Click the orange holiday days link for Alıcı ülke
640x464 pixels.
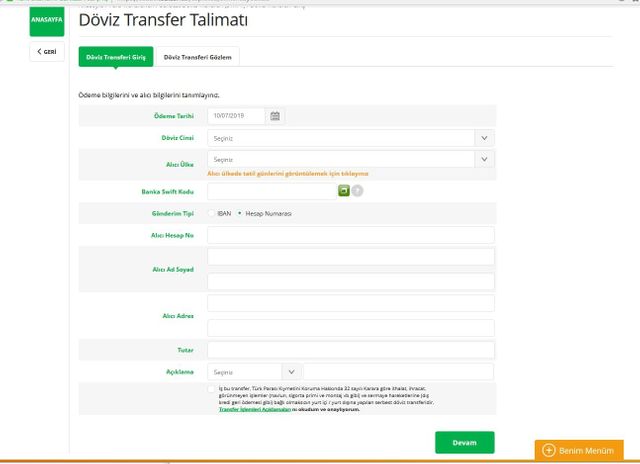[288, 173]
